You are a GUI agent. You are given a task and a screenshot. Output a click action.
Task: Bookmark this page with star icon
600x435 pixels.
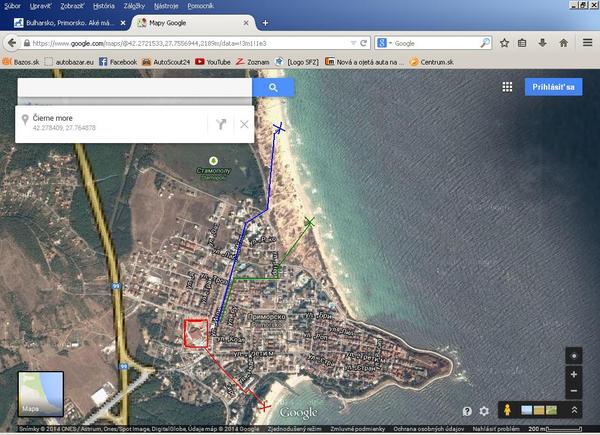point(505,43)
